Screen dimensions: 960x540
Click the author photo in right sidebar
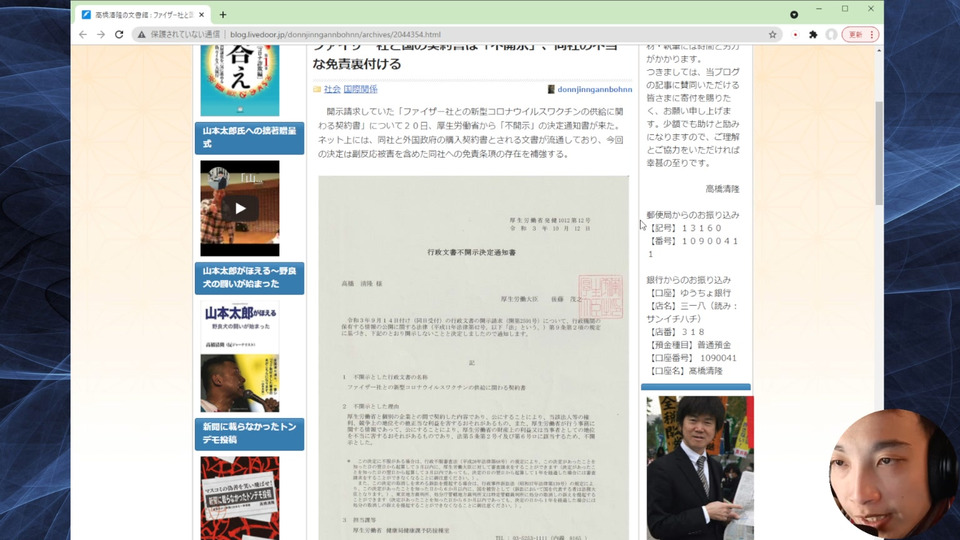tap(700, 468)
